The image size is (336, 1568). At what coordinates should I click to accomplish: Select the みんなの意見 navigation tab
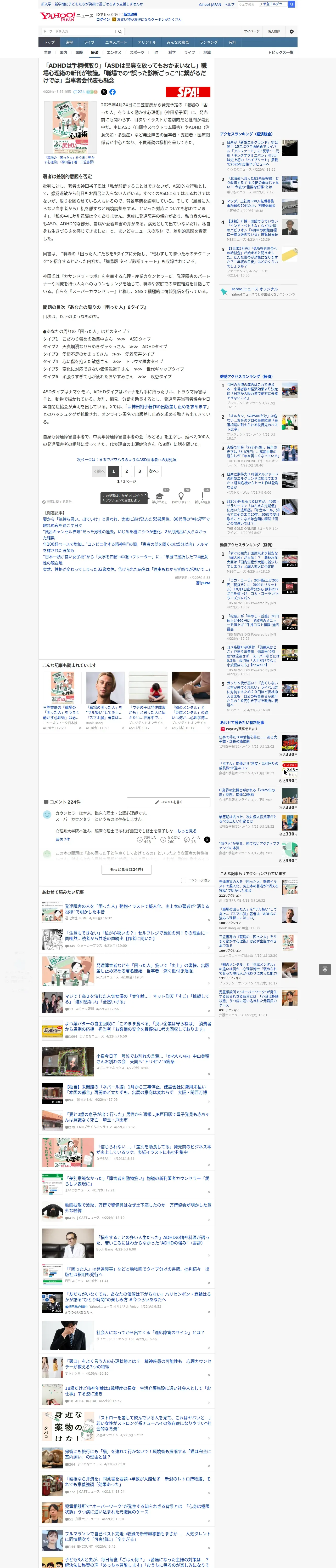point(178,43)
